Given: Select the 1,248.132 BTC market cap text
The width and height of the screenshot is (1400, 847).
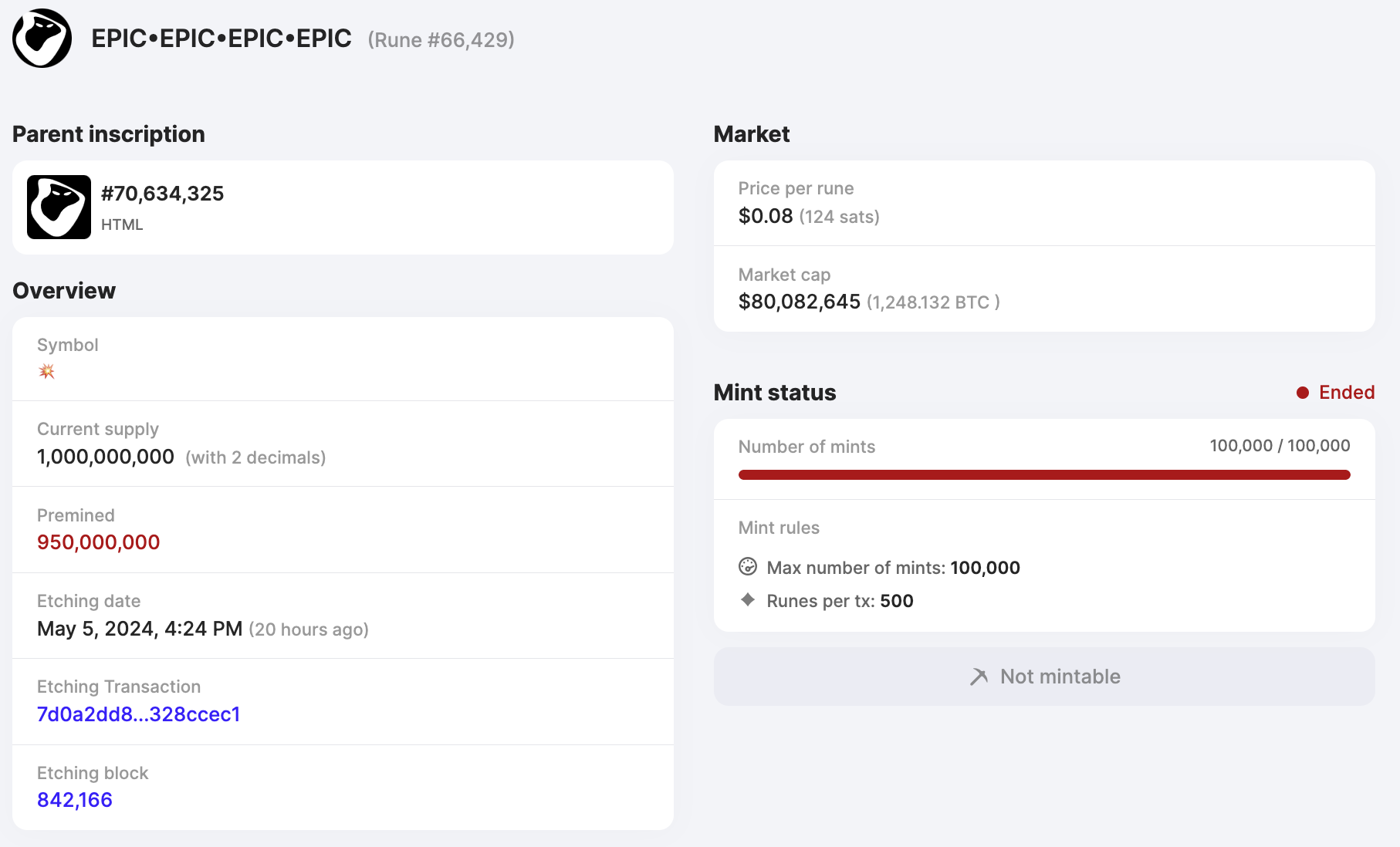Looking at the screenshot, I should tap(933, 302).
